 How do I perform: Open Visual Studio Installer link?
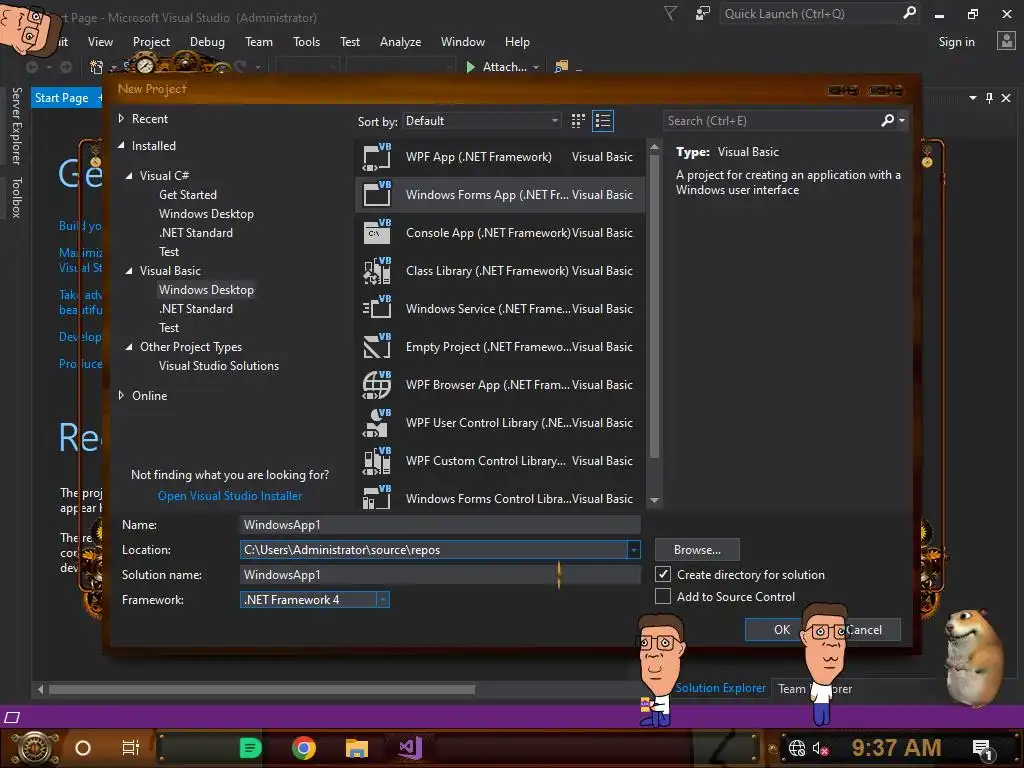tap(230, 496)
